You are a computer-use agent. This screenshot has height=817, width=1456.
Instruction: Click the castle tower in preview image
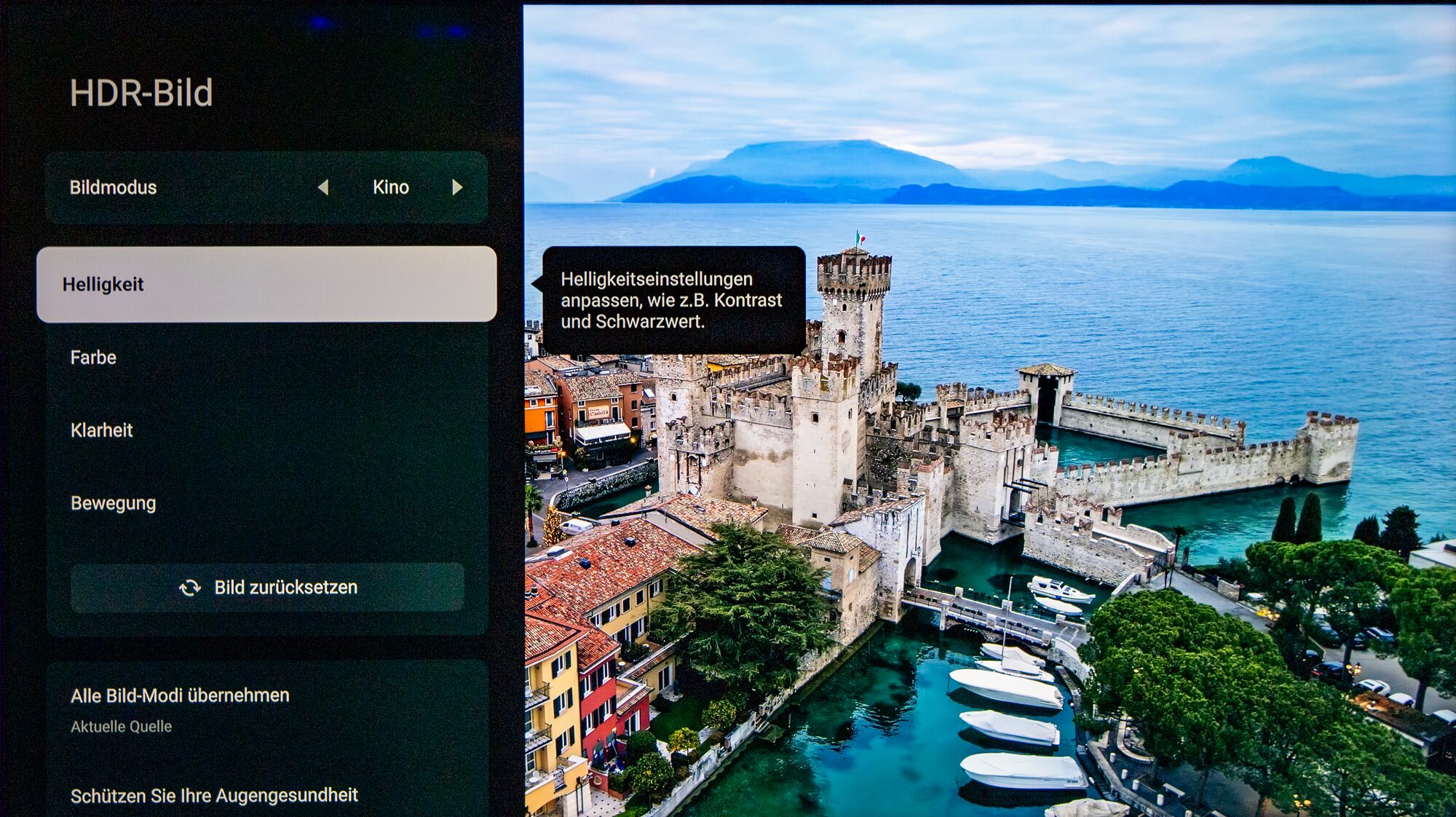852,313
